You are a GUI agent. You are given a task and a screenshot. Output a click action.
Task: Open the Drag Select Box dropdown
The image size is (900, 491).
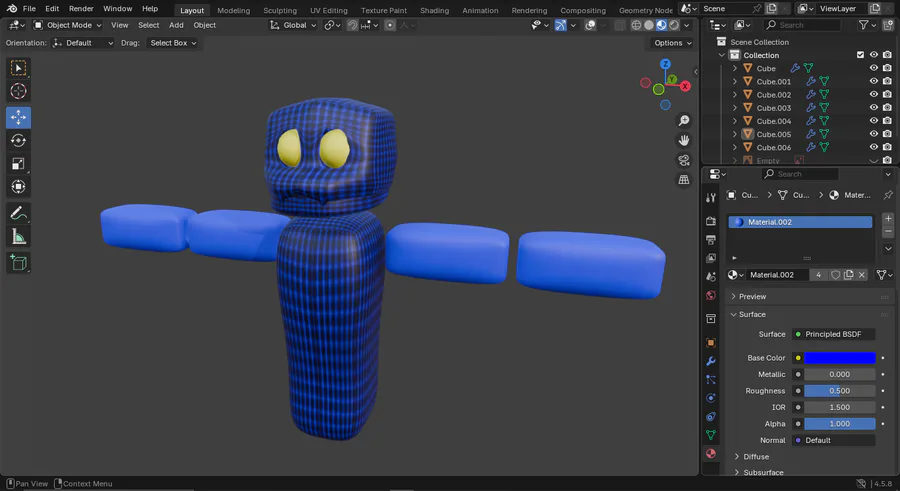click(x=173, y=43)
